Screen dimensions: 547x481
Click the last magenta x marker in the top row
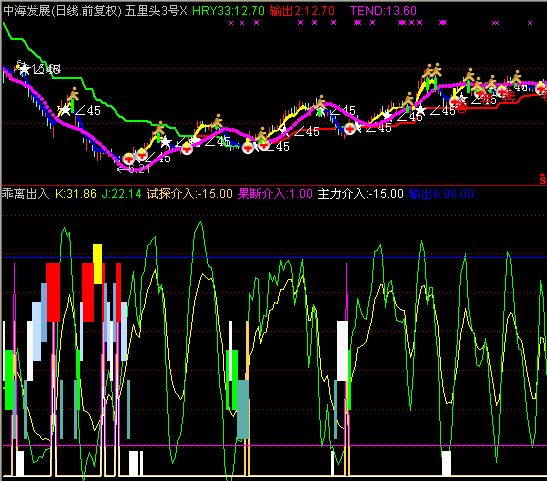click(530, 23)
